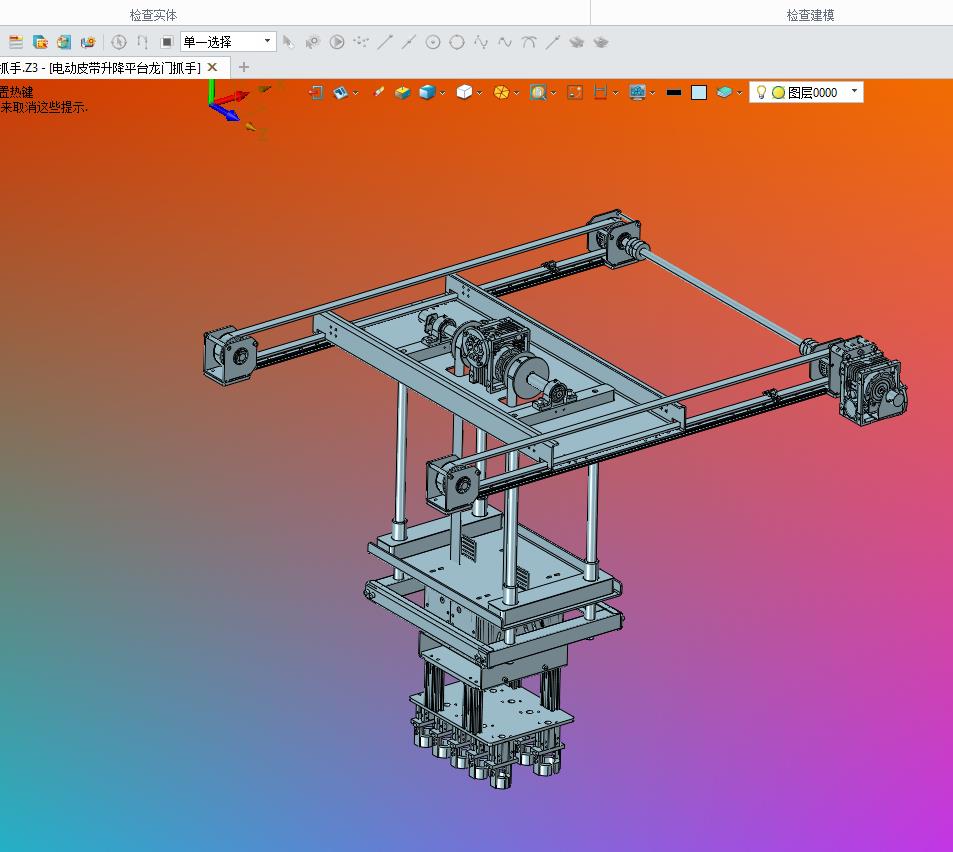Click the 未取消这些提示 hint text
This screenshot has height=852, width=953.
click(44, 108)
